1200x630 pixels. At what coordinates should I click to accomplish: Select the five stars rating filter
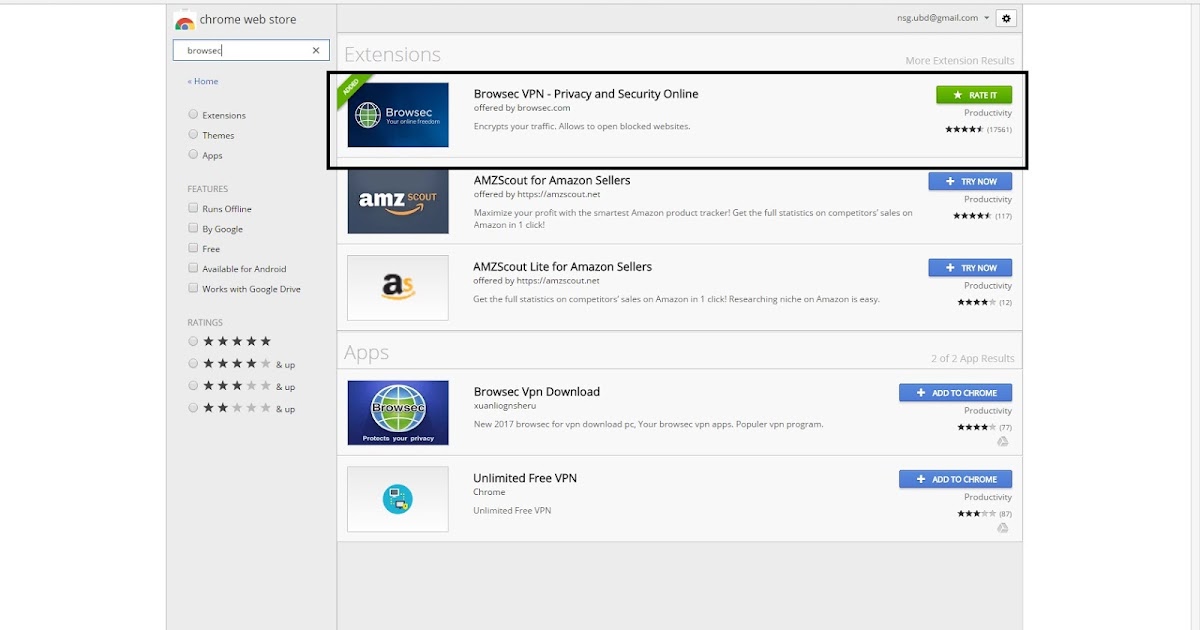(193, 341)
